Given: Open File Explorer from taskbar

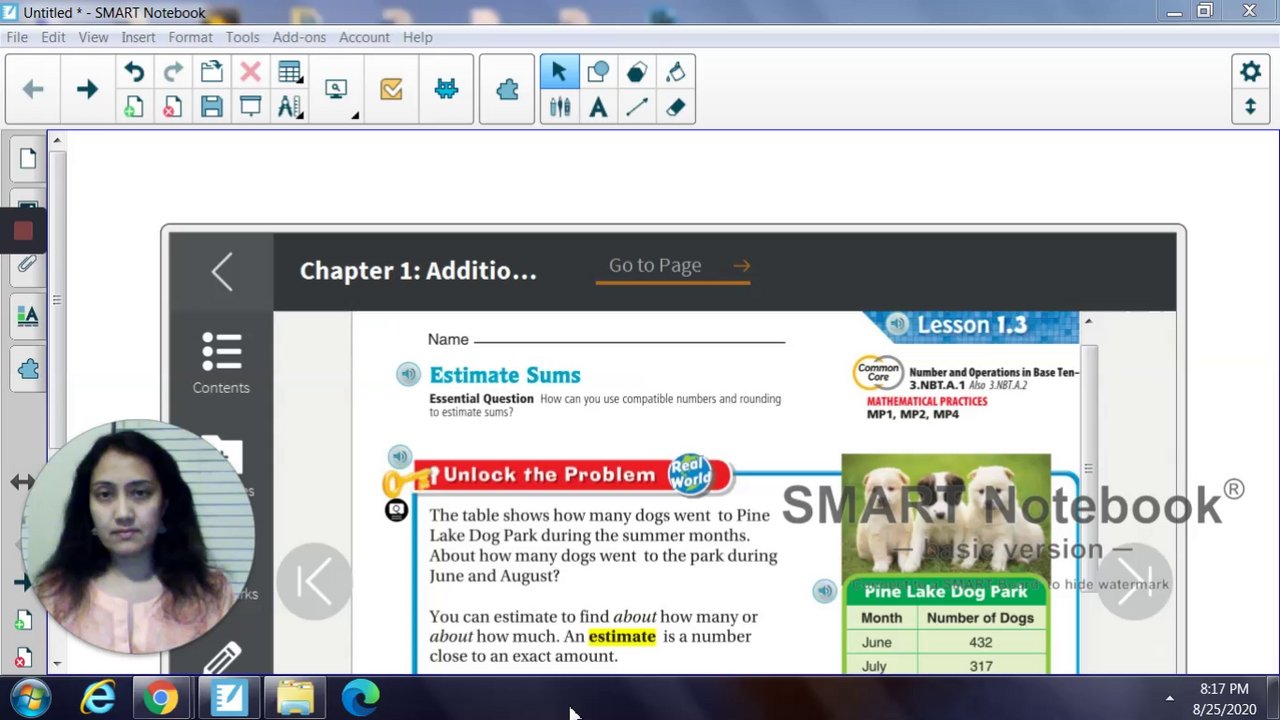Looking at the screenshot, I should [294, 697].
